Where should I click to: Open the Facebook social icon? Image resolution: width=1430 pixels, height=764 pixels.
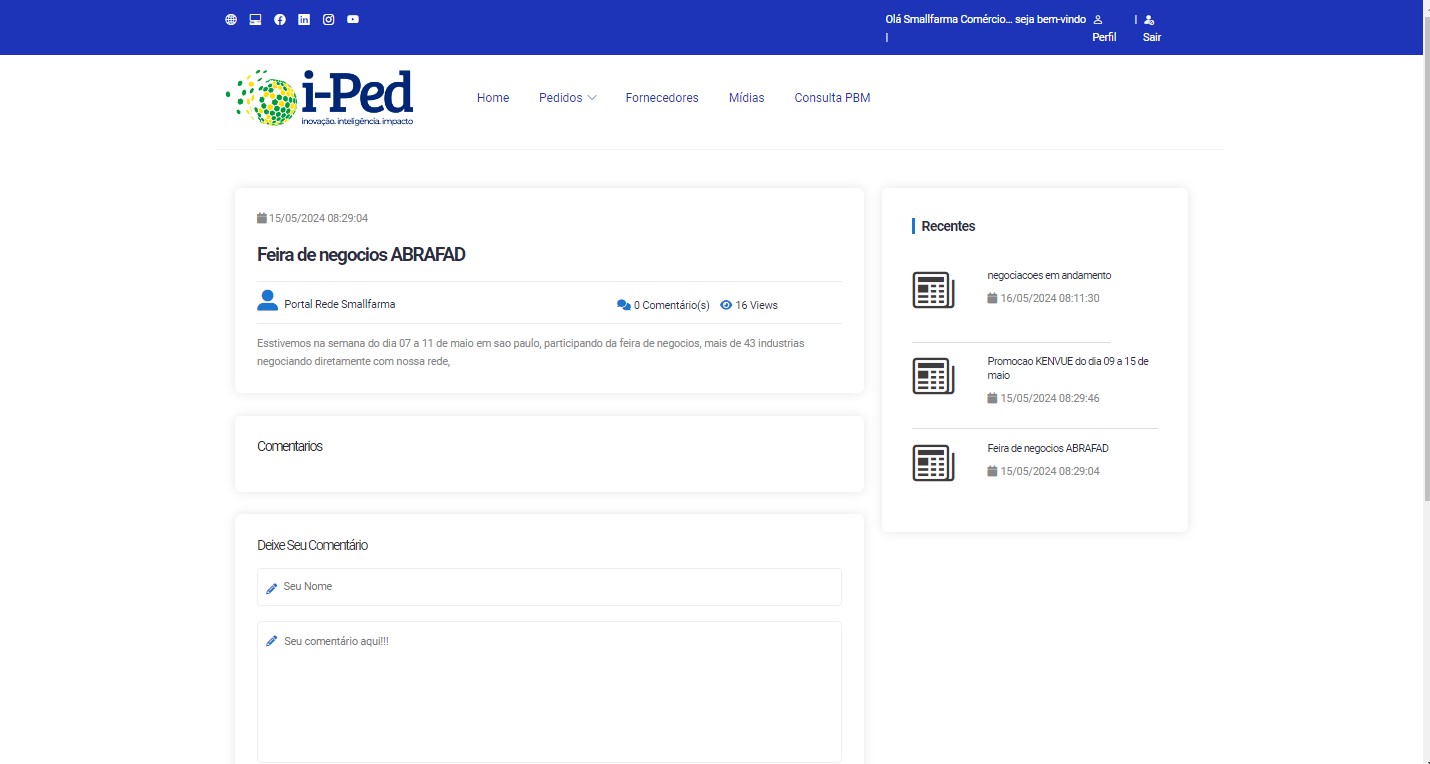click(280, 19)
